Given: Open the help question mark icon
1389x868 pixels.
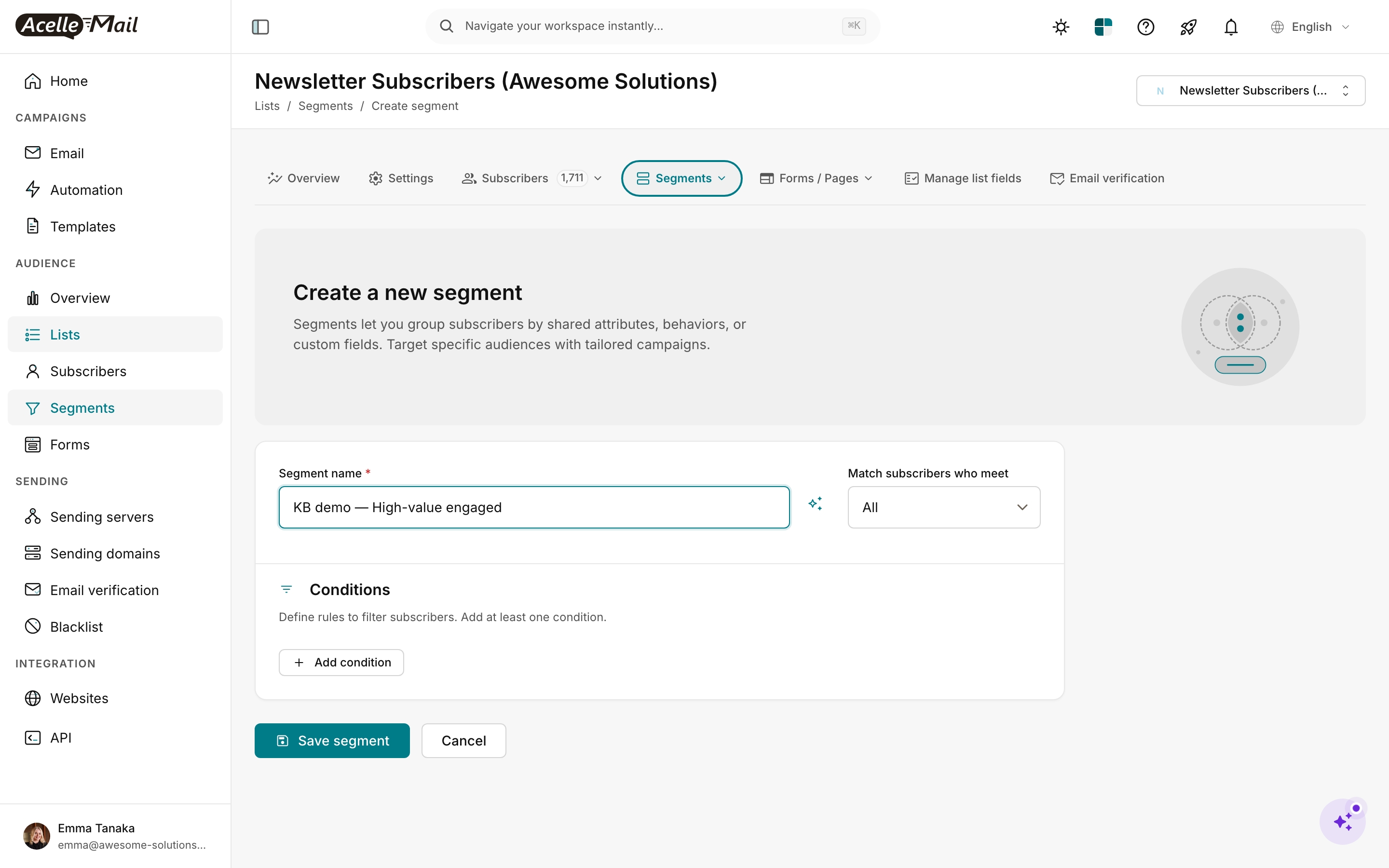Looking at the screenshot, I should pos(1145,27).
